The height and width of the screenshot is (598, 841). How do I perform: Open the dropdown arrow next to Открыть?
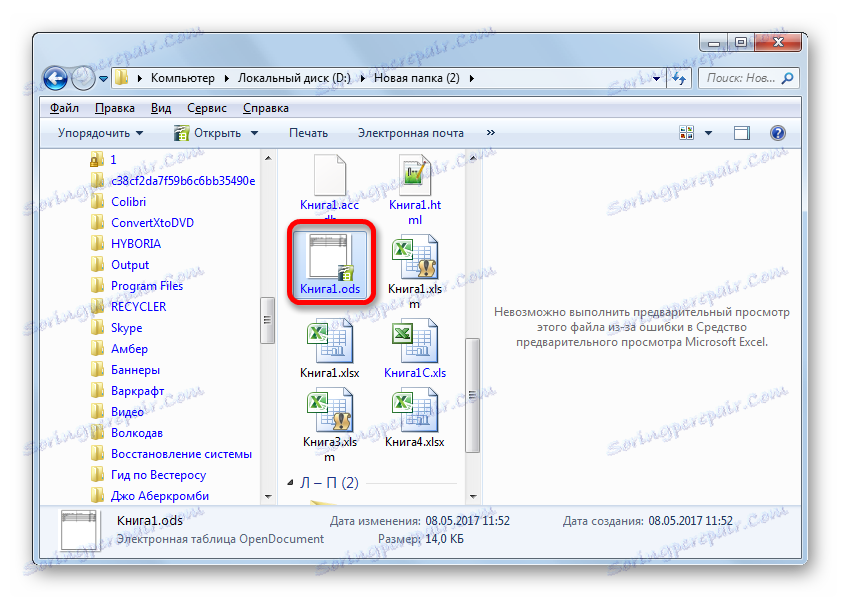[x=255, y=133]
